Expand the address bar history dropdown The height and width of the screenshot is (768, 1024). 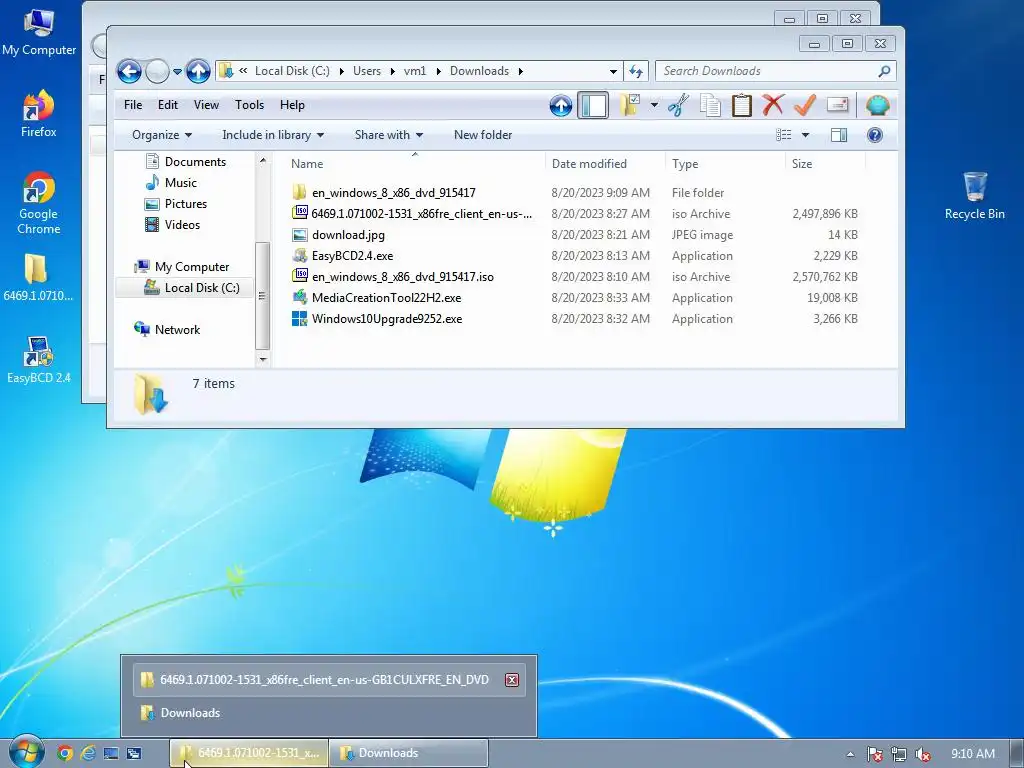pyautogui.click(x=613, y=71)
